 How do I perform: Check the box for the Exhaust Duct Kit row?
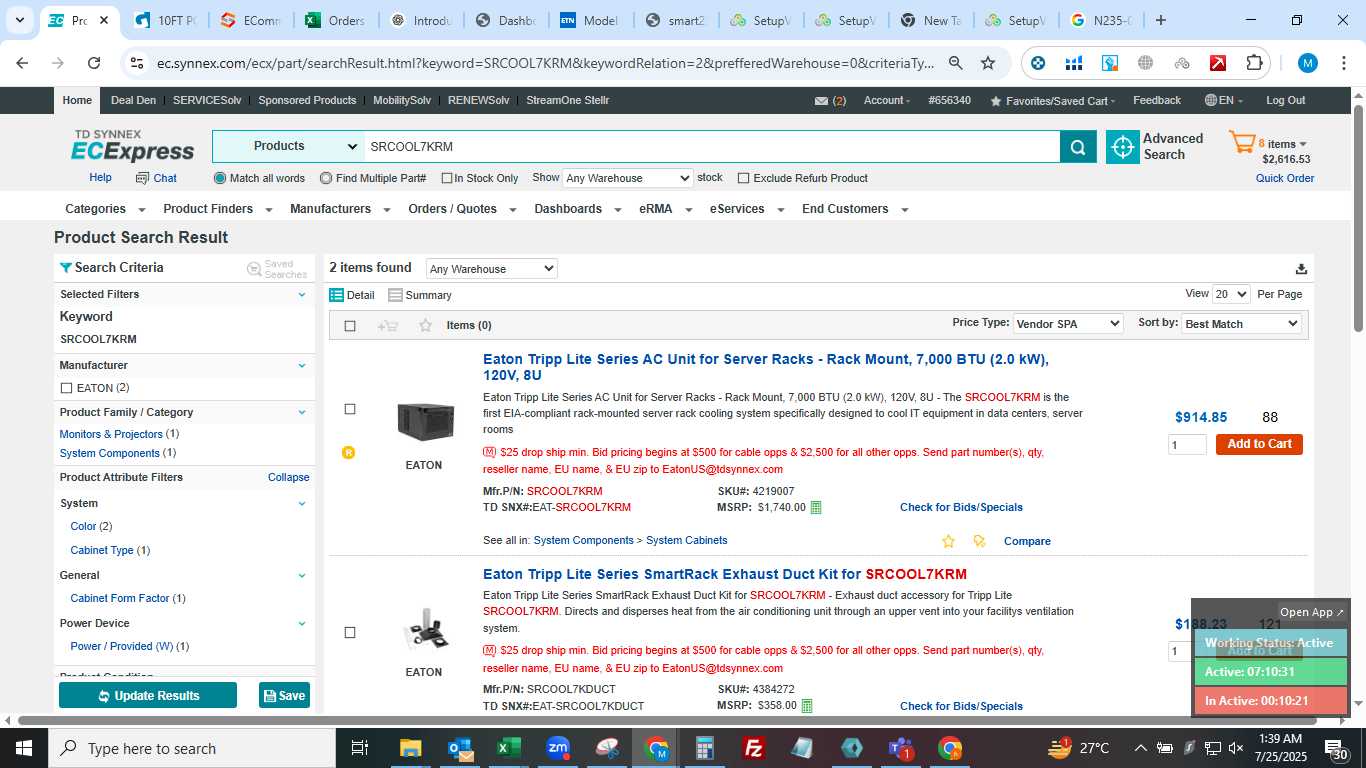(350, 632)
